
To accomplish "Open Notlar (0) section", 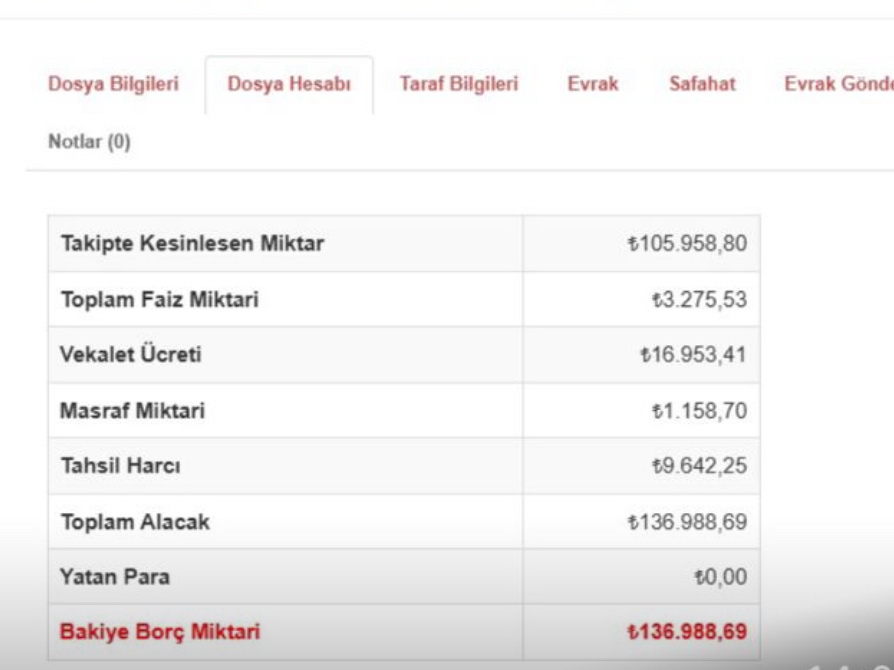I will coord(90,141).
